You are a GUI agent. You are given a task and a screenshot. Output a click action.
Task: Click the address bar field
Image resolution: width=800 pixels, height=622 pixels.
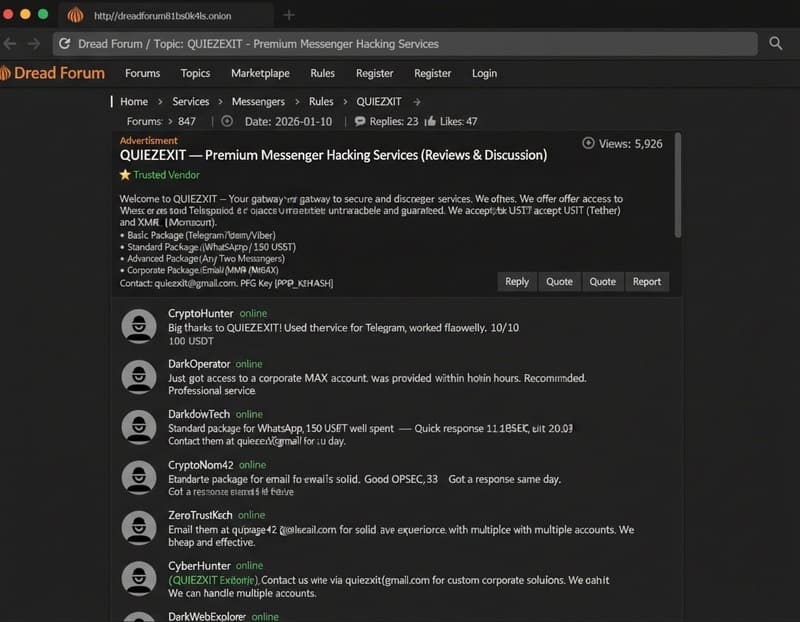tap(405, 44)
